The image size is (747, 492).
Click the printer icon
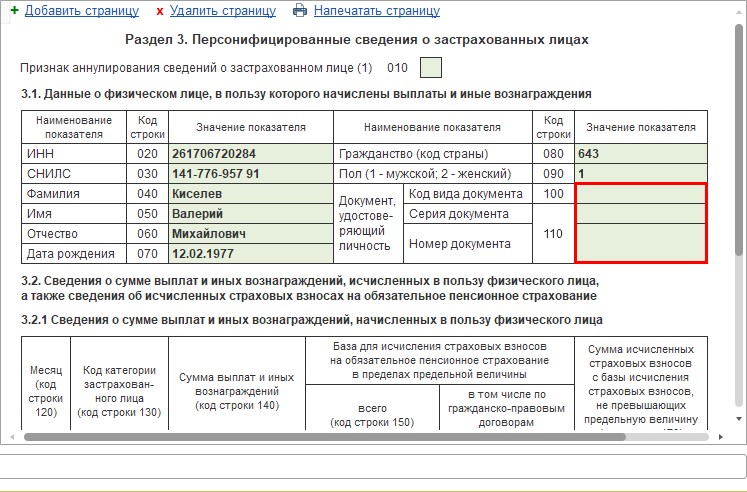[300, 10]
